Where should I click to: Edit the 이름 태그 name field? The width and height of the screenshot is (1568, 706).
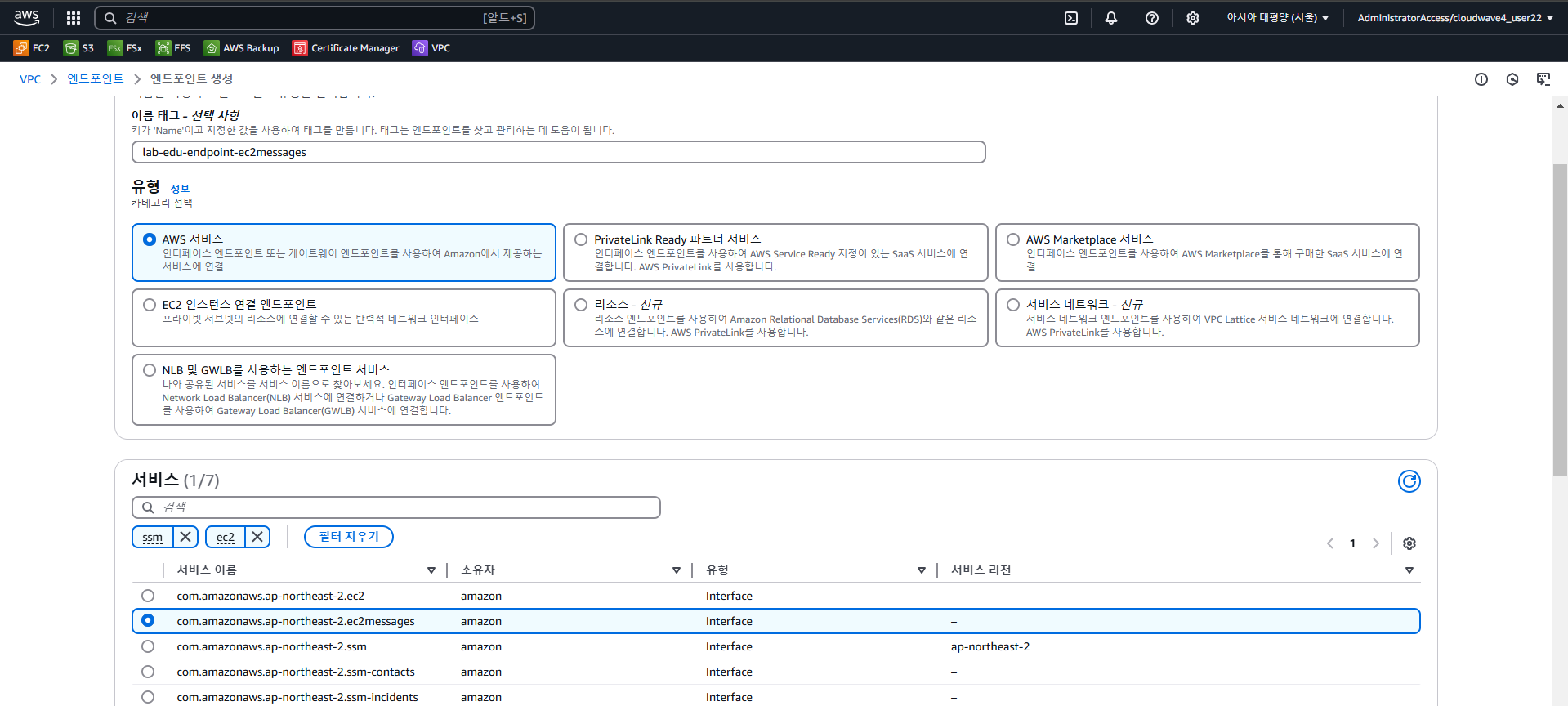pyautogui.click(x=559, y=152)
